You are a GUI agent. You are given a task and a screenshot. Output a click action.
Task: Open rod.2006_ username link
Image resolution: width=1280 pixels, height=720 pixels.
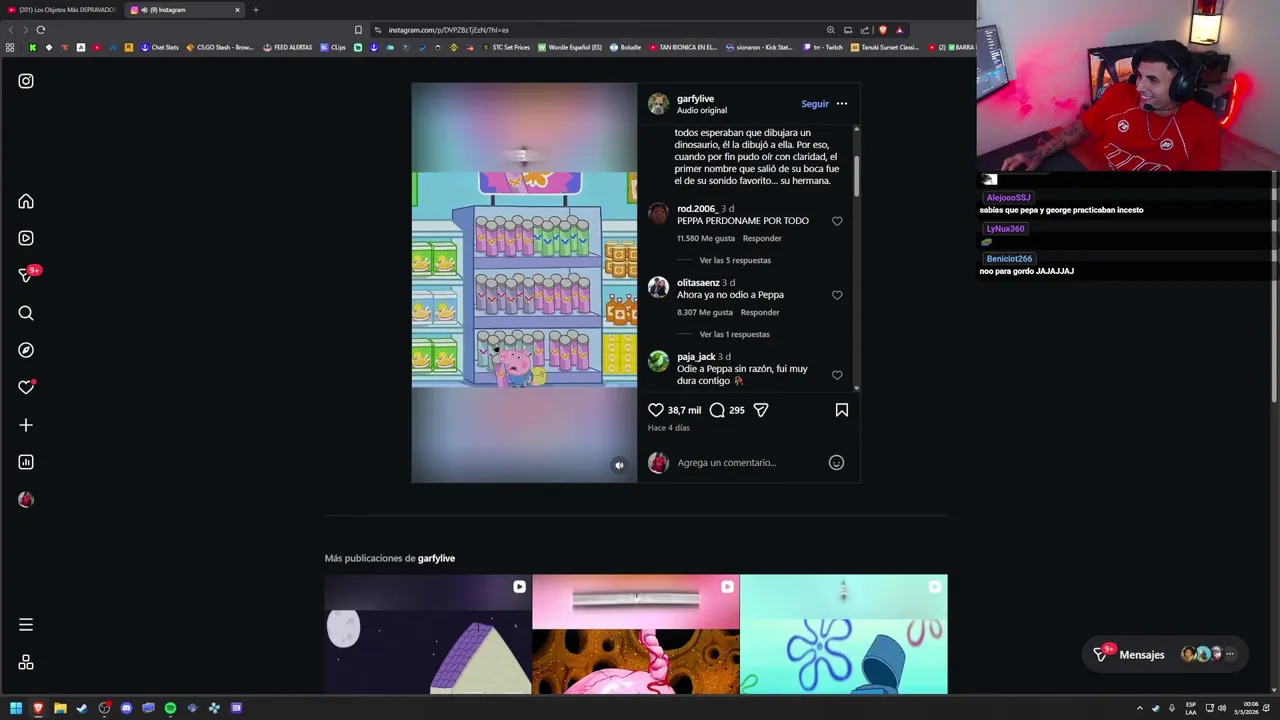pos(696,209)
